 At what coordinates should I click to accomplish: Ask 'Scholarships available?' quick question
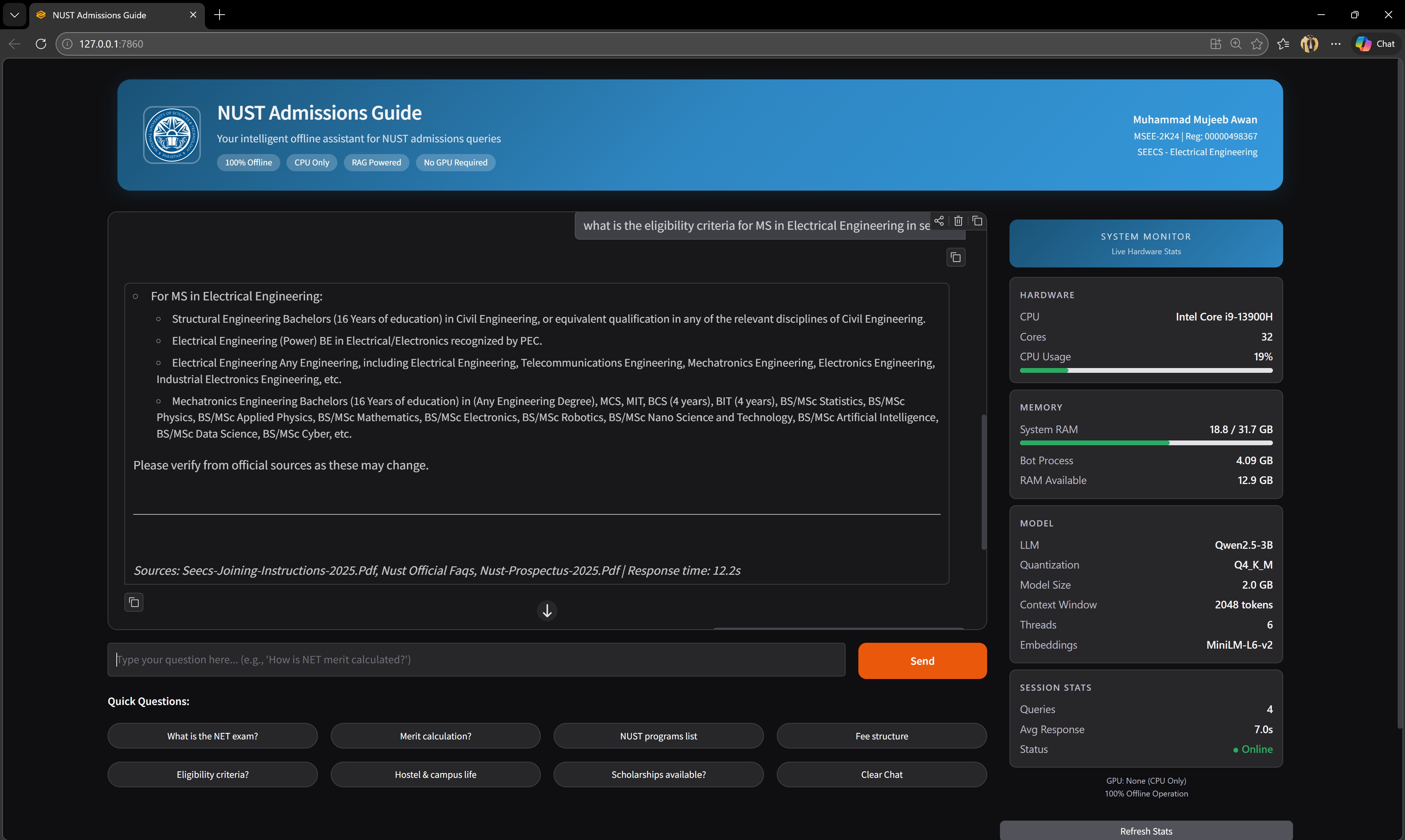pyautogui.click(x=658, y=775)
